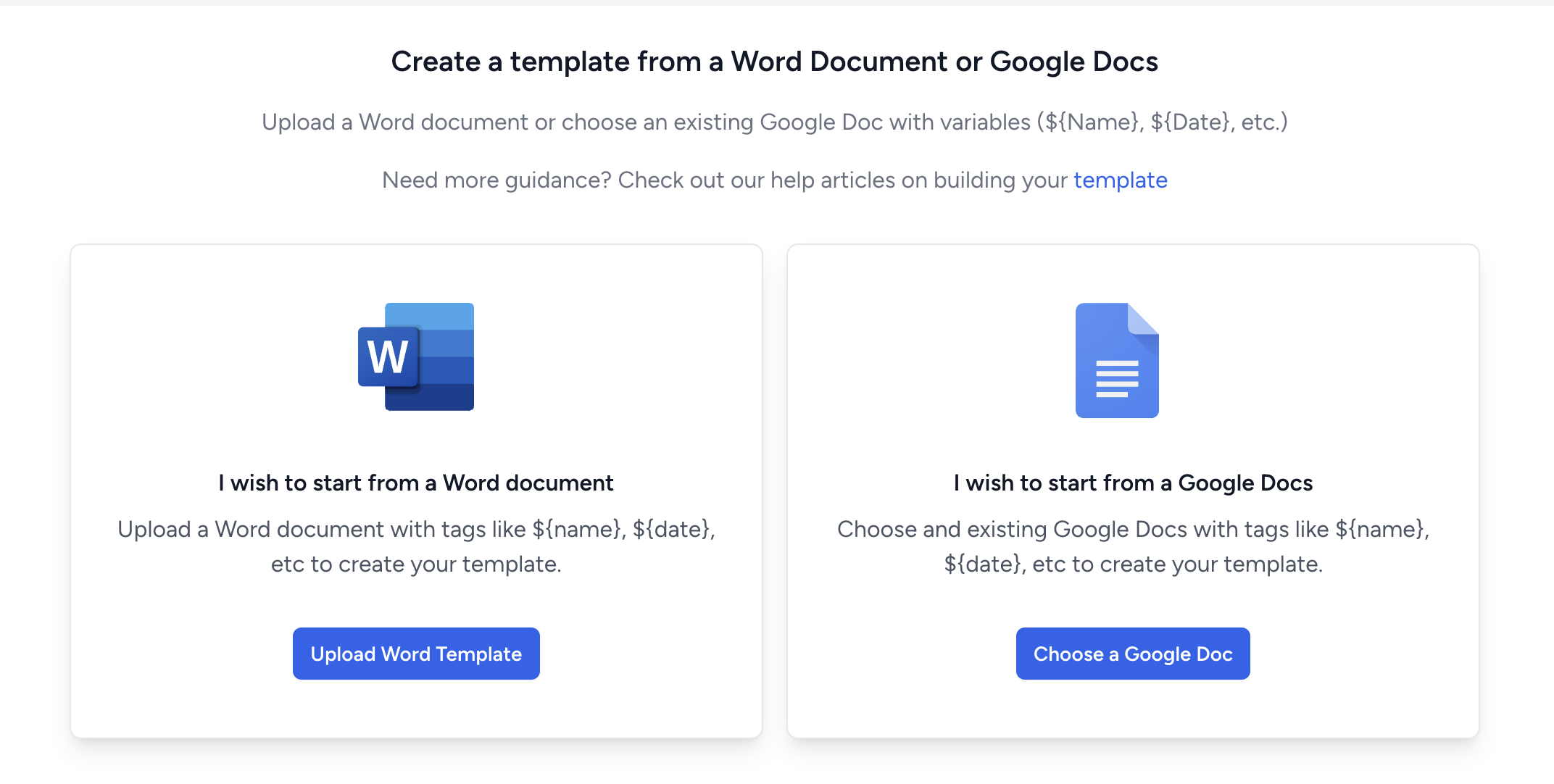Click the Upload Word Template button
The height and width of the screenshot is (784, 1554).
tap(416, 654)
